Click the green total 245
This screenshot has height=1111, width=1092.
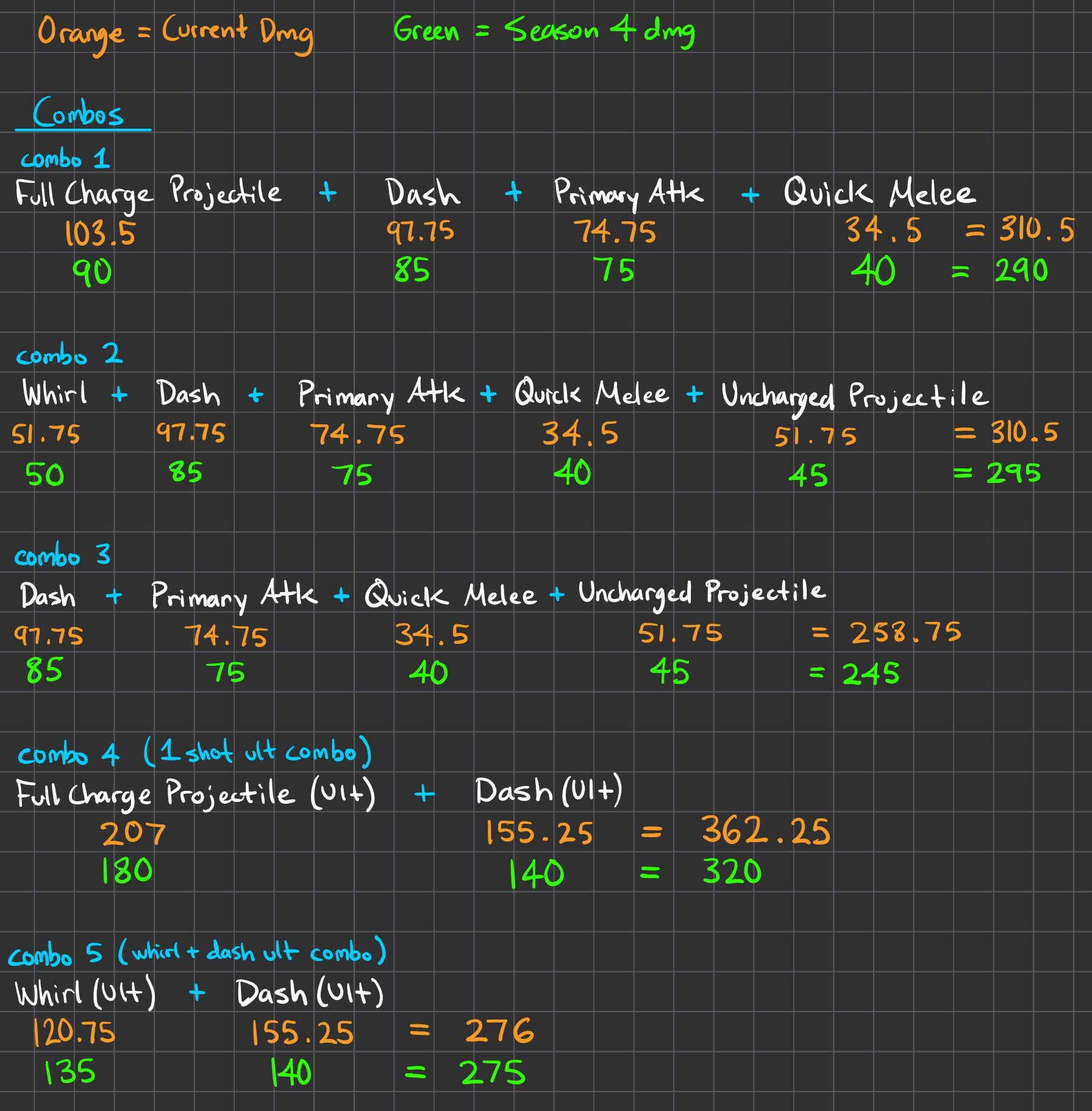pyautogui.click(x=871, y=674)
